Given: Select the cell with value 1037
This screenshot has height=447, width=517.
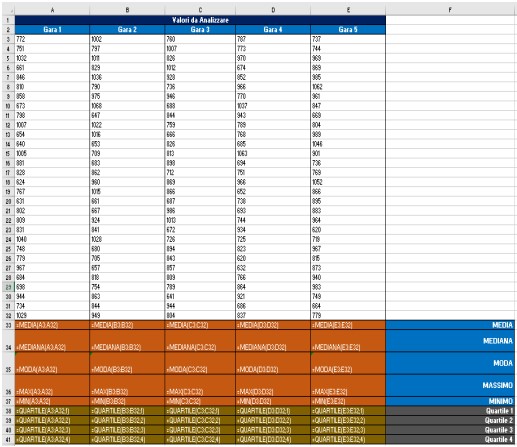Looking at the screenshot, I should pyautogui.click(x=273, y=106).
